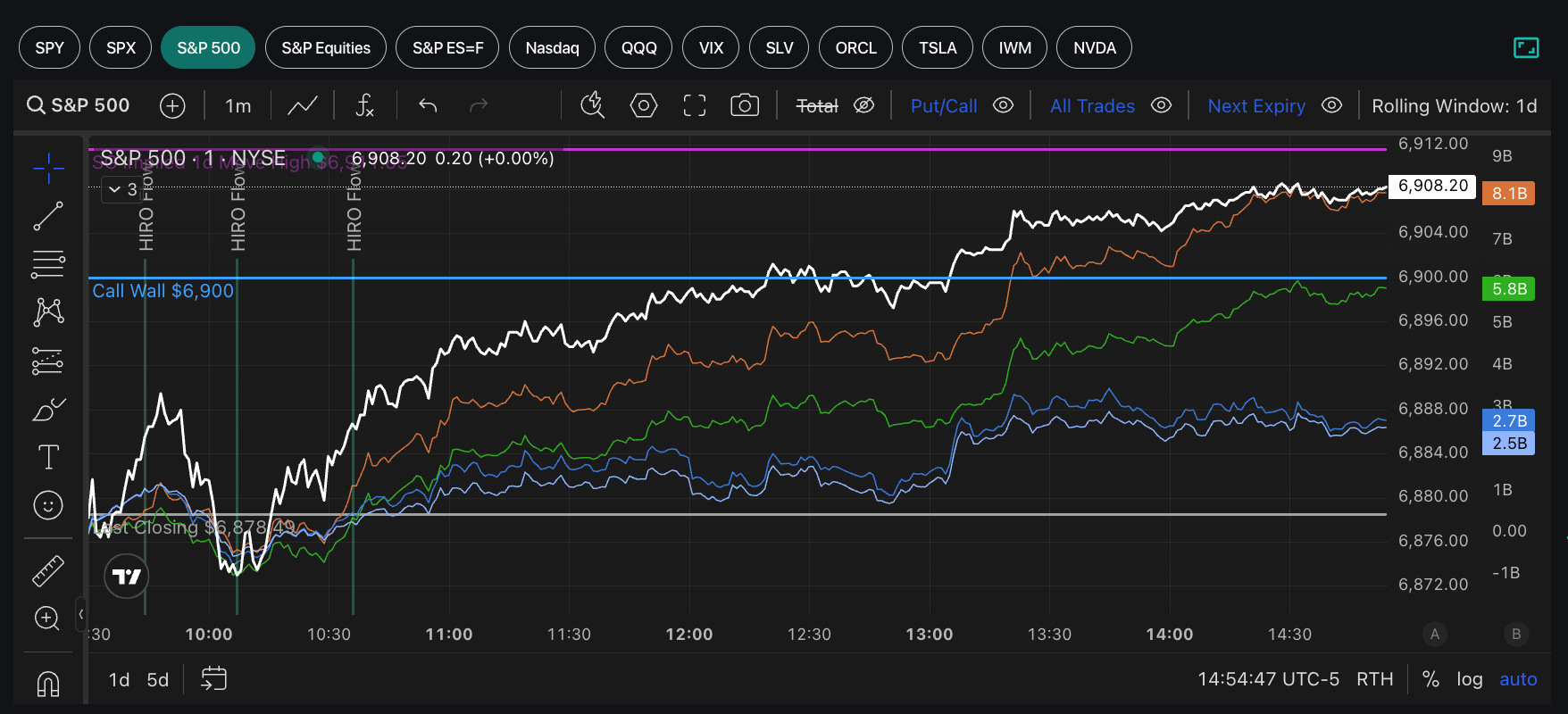Open the chart type line style menu
This screenshot has height=714, width=1568.
point(303,106)
